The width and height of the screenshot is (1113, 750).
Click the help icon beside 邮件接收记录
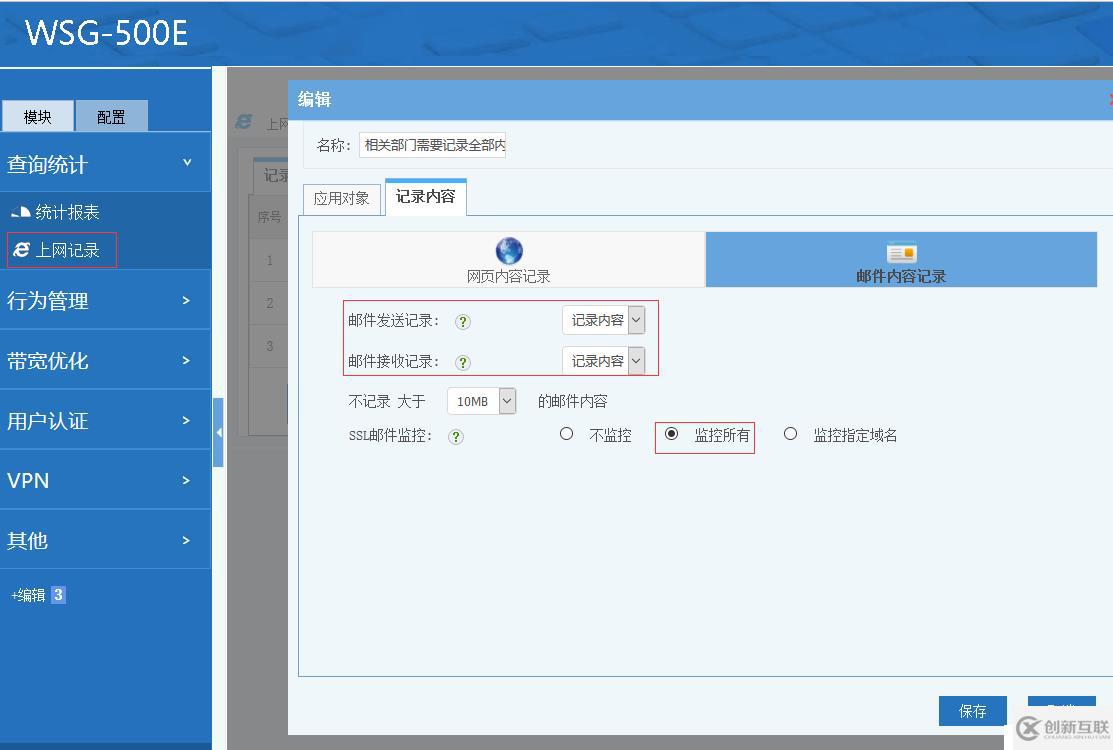coord(463,363)
